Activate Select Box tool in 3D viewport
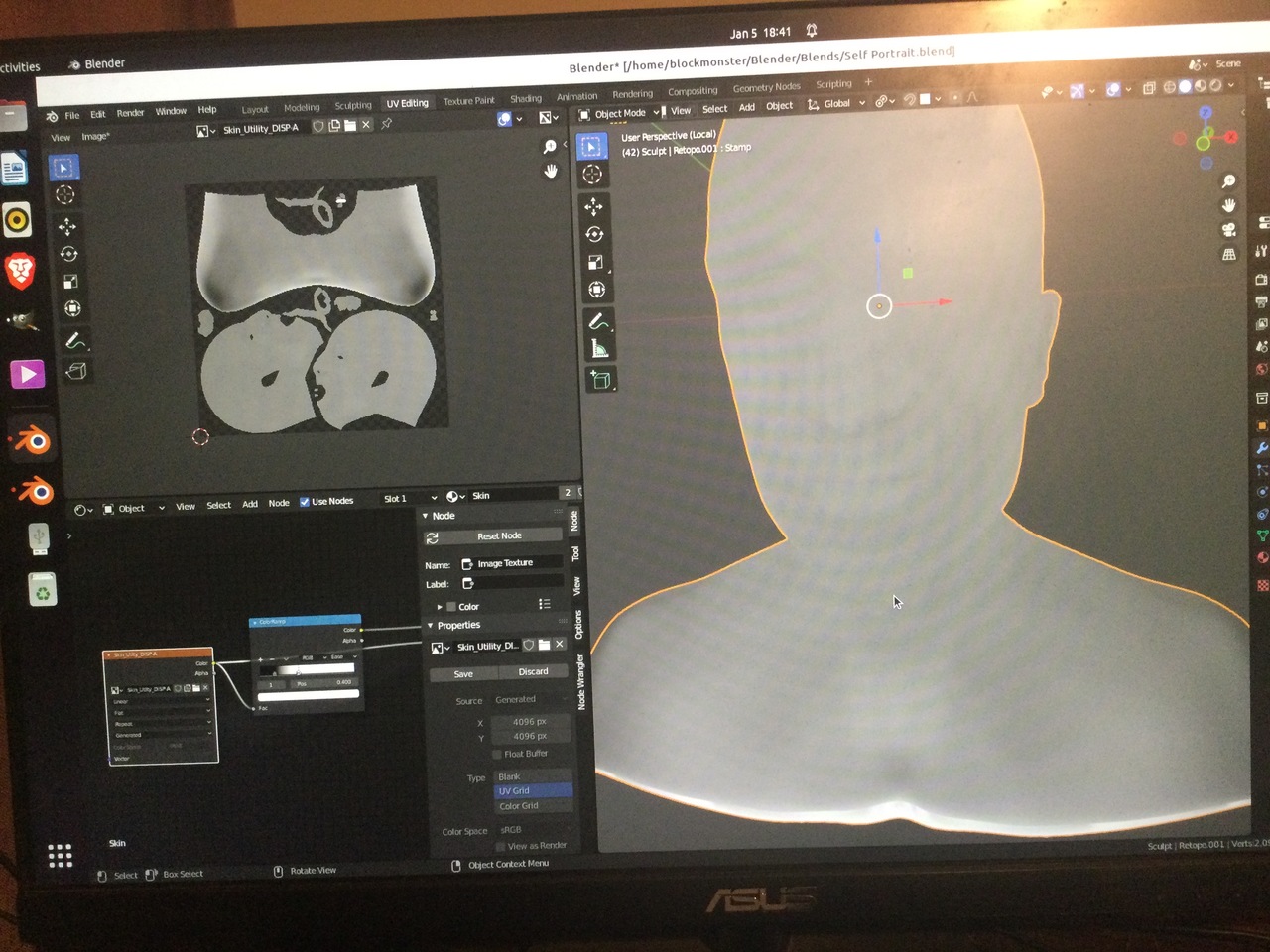Viewport: 1270px width, 952px height. click(x=591, y=148)
